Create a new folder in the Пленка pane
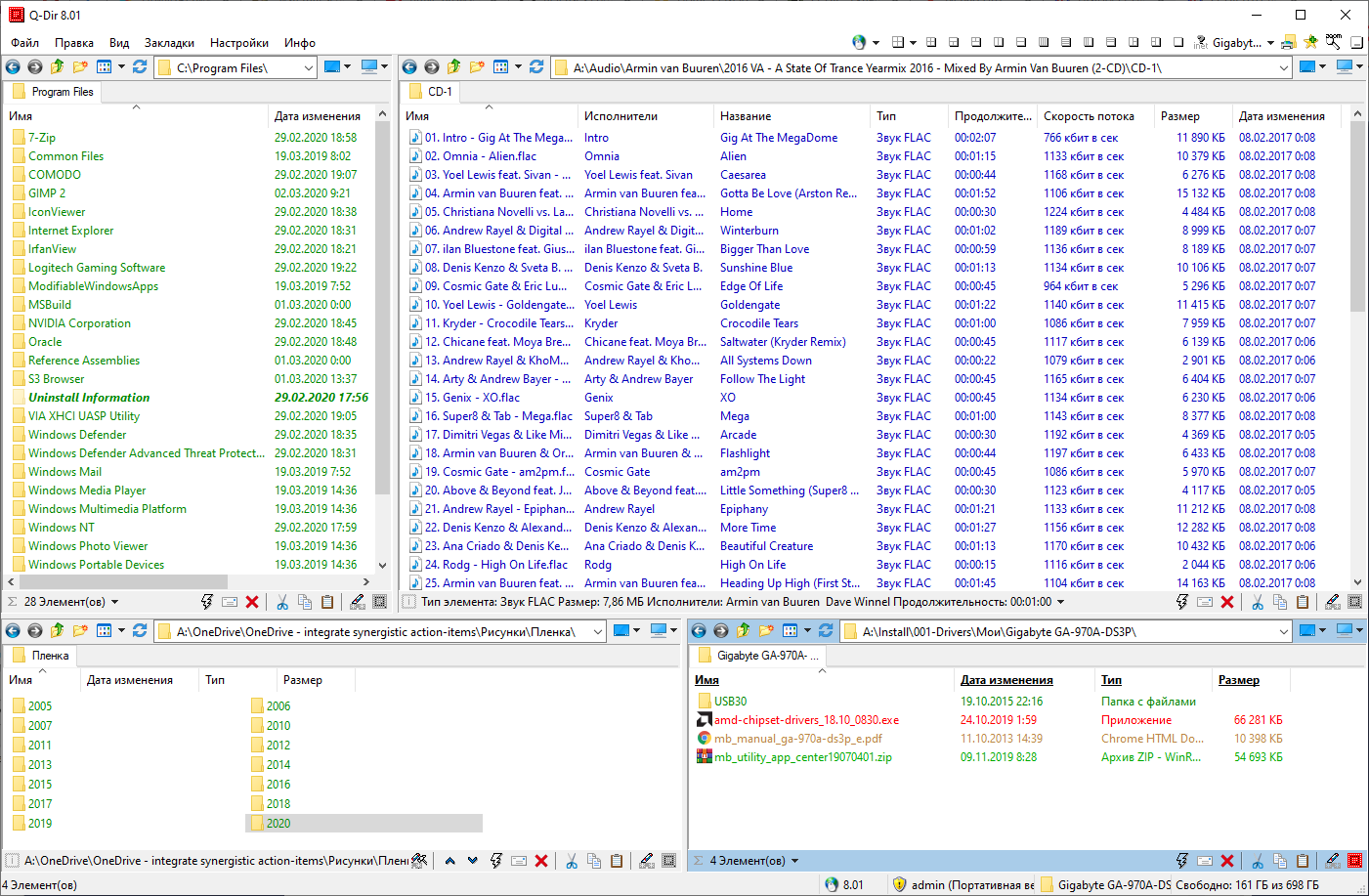This screenshot has width=1369, height=896. 80,630
